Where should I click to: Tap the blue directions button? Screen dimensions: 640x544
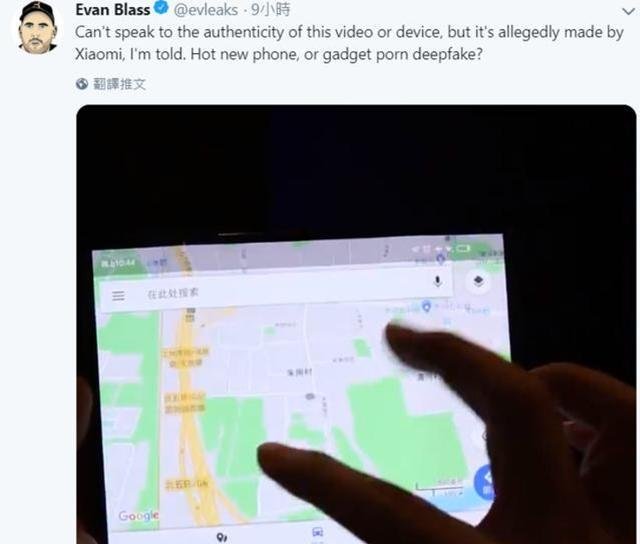pos(484,483)
